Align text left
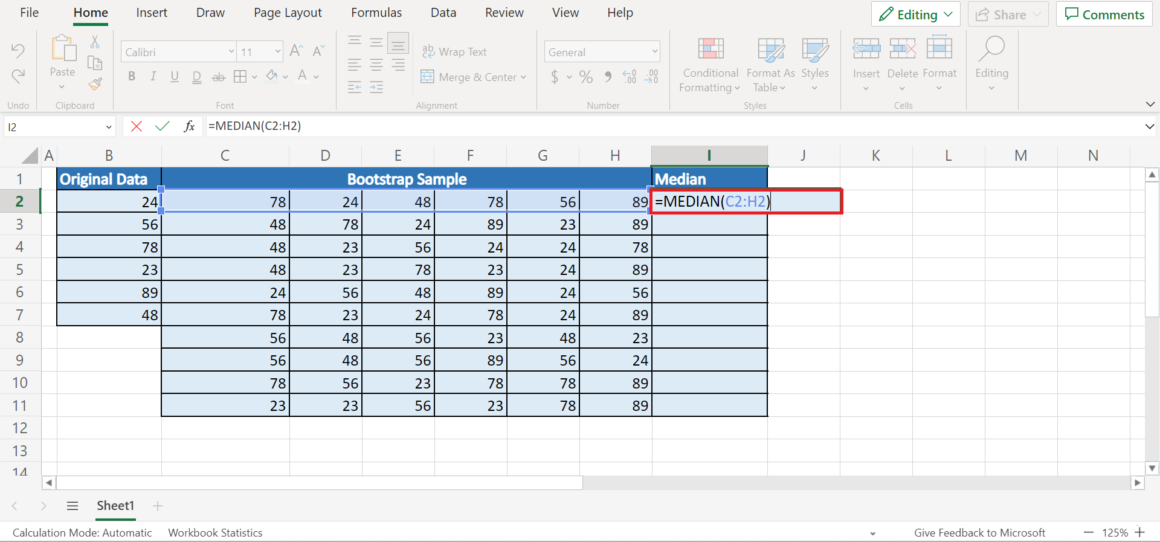The width and height of the screenshot is (1160, 542). pyautogui.click(x=356, y=64)
